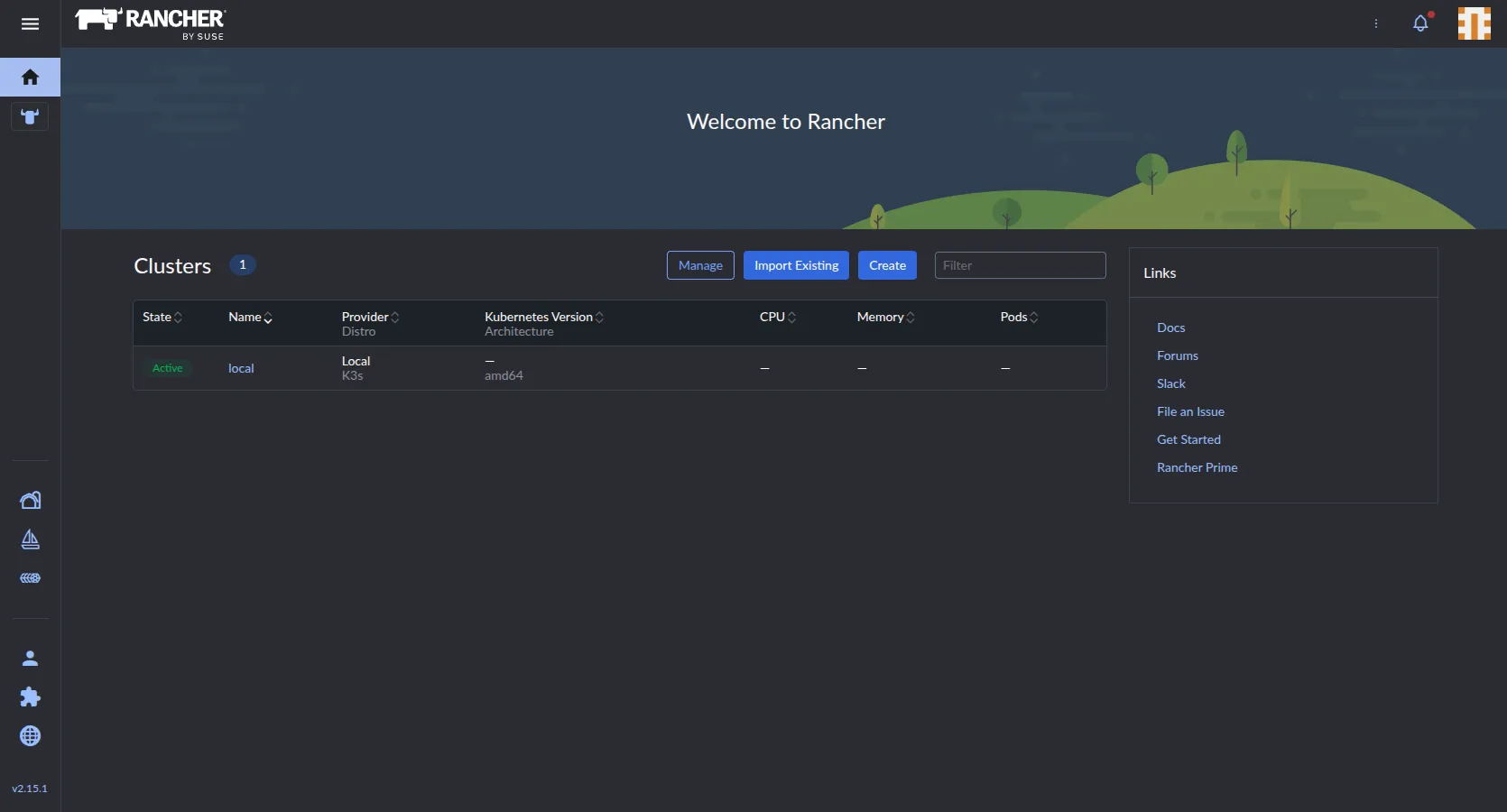
Task: Sort by Kubernetes Version column
Action: [544, 317]
